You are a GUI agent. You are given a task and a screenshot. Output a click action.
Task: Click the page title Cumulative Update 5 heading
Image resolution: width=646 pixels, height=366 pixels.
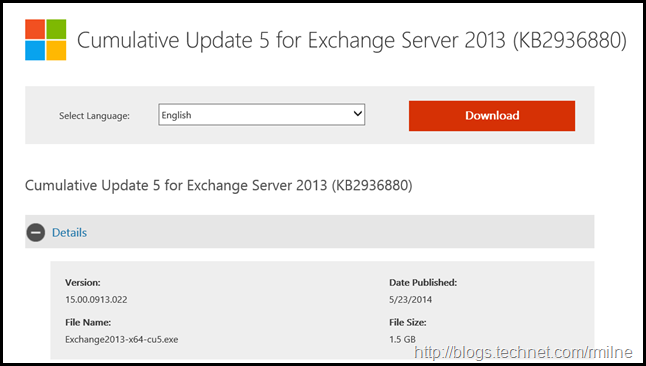point(351,40)
